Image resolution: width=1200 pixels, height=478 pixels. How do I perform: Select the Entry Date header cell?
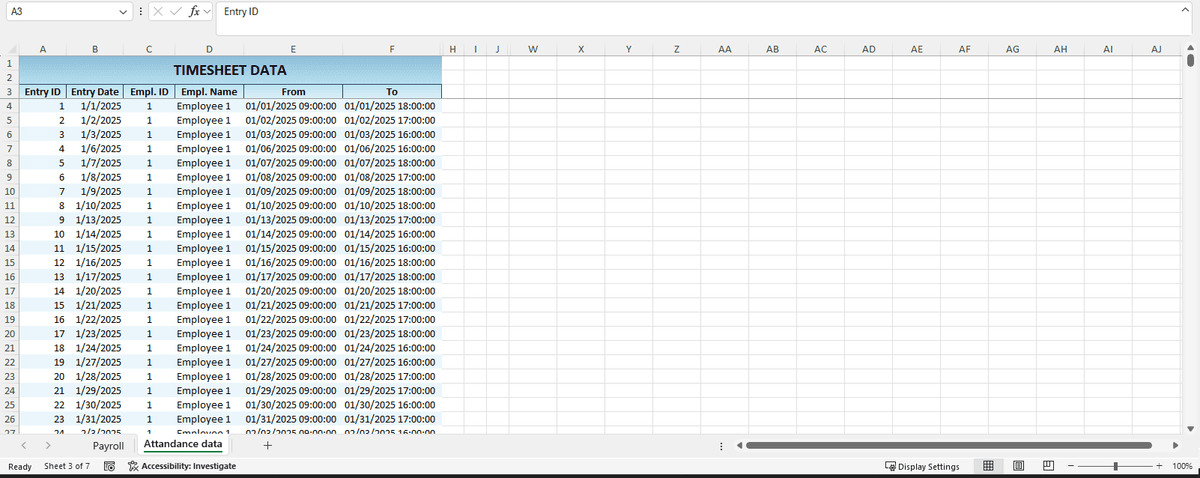tap(96, 91)
